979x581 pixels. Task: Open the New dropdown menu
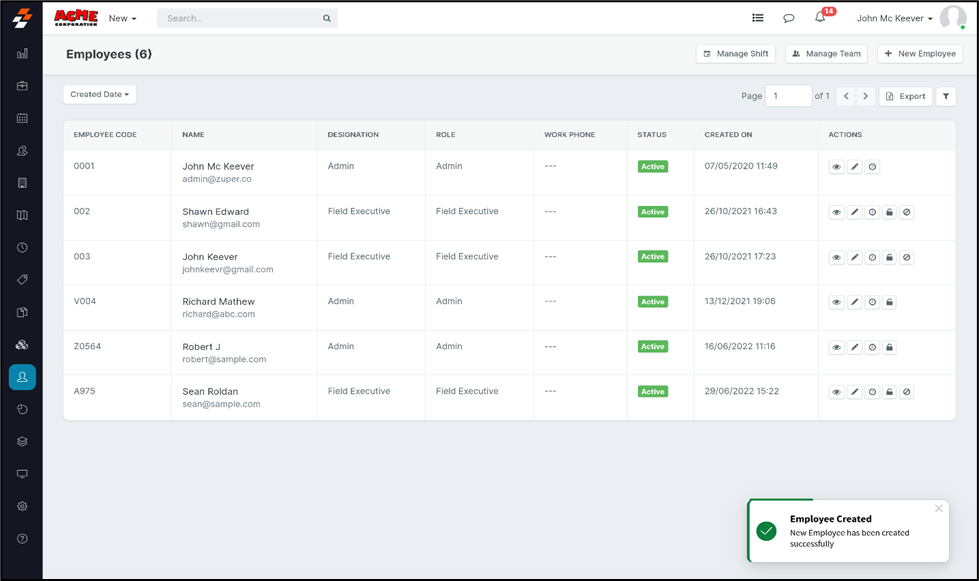click(x=122, y=18)
